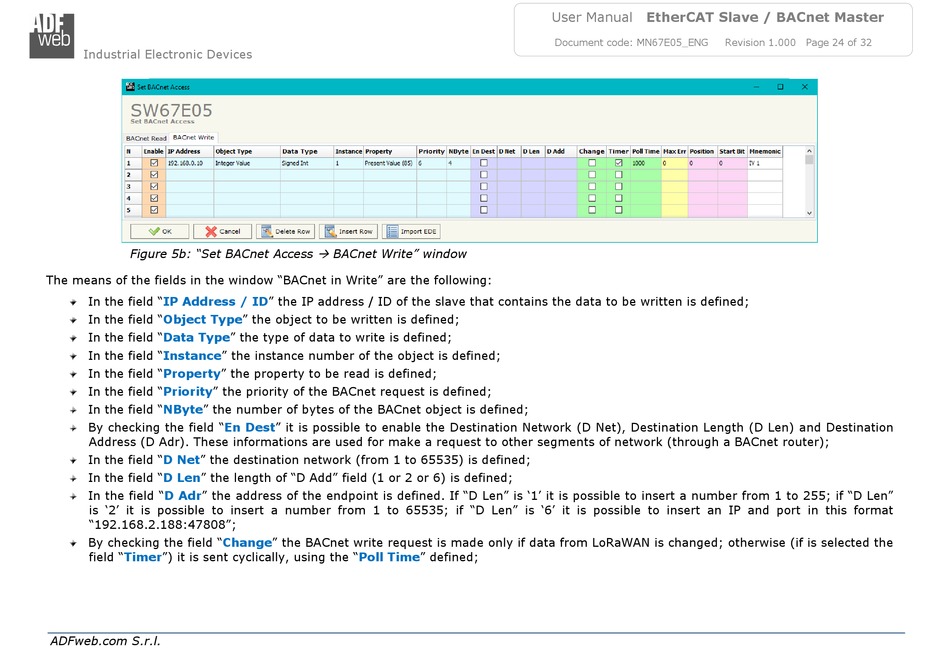The height and width of the screenshot is (659, 950).
Task: Click the Start Bit cell in row 1
Action: (x=732, y=163)
